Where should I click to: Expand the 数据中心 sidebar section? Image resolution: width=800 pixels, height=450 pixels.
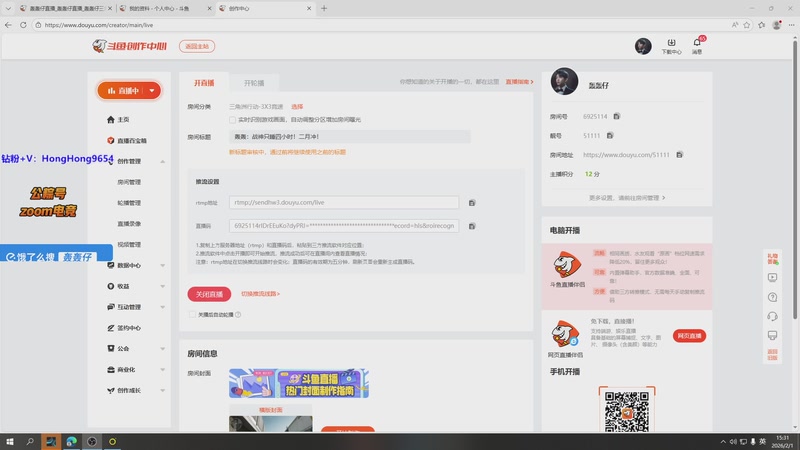[162, 265]
